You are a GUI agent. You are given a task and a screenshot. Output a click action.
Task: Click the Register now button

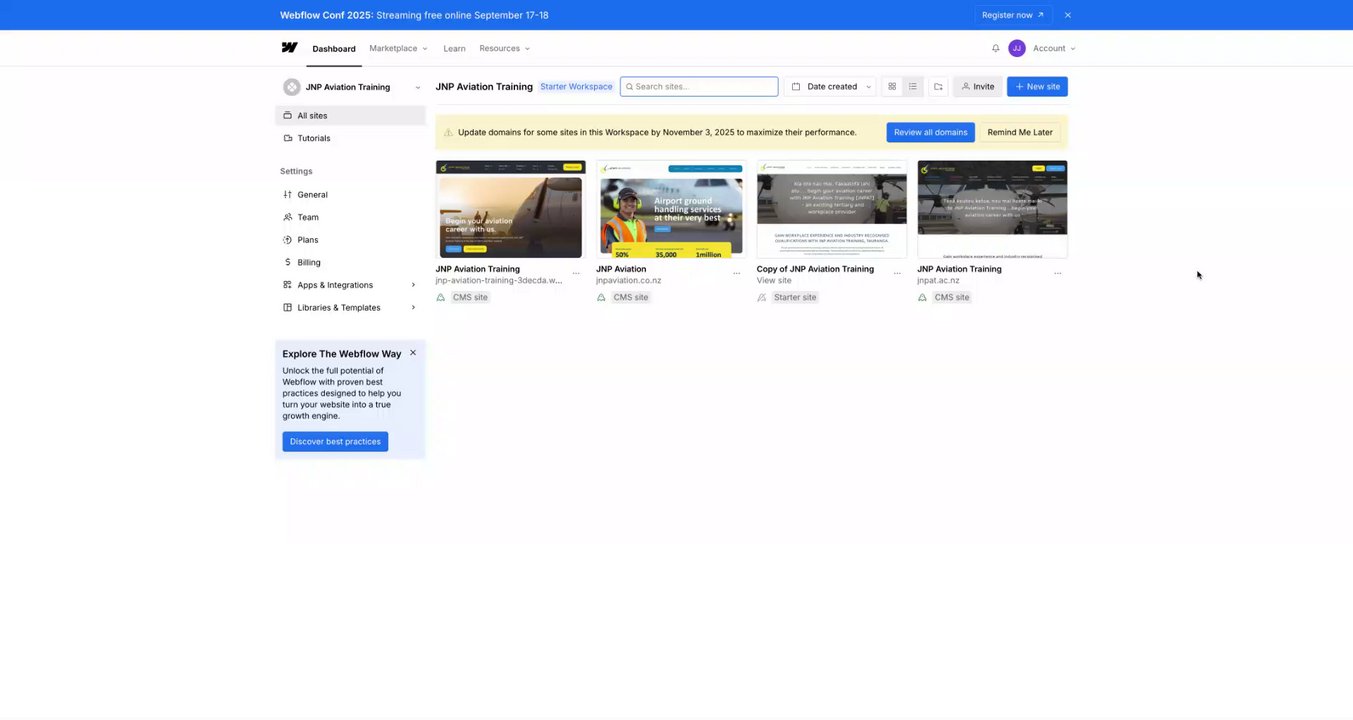point(1013,15)
